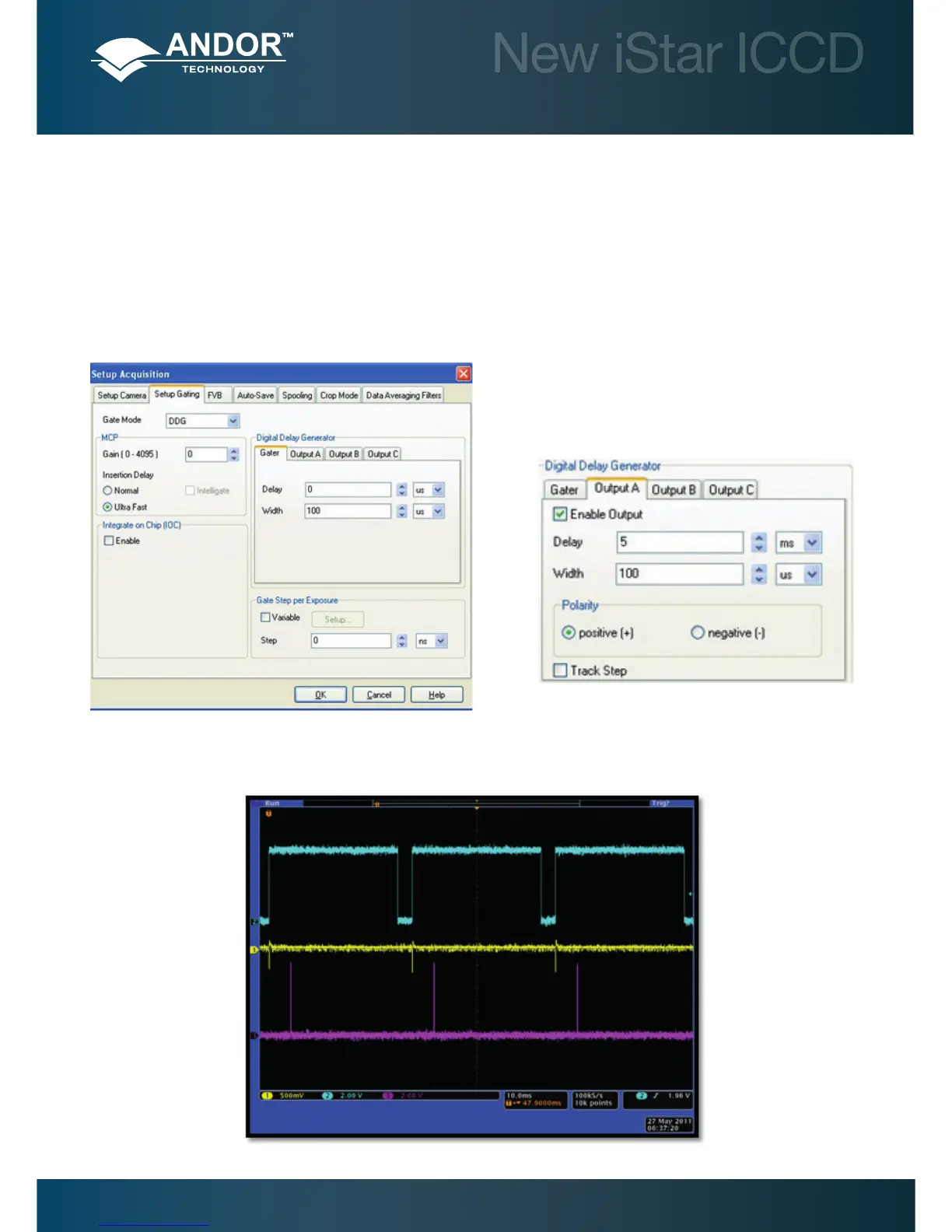Open the Gater Delay unit dropdown
Viewport: 952px width, 1232px height.
click(438, 490)
